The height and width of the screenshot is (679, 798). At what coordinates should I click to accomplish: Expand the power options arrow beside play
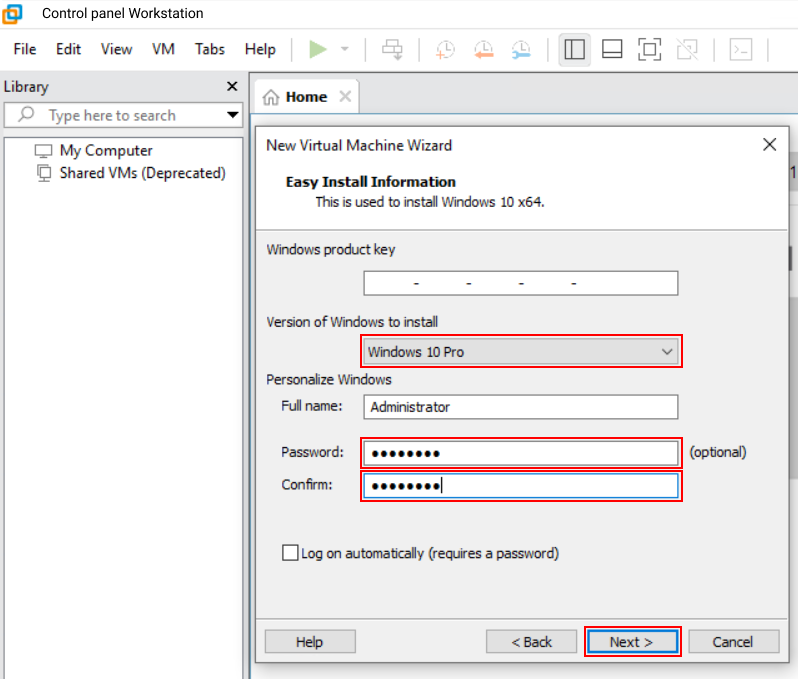[345, 49]
